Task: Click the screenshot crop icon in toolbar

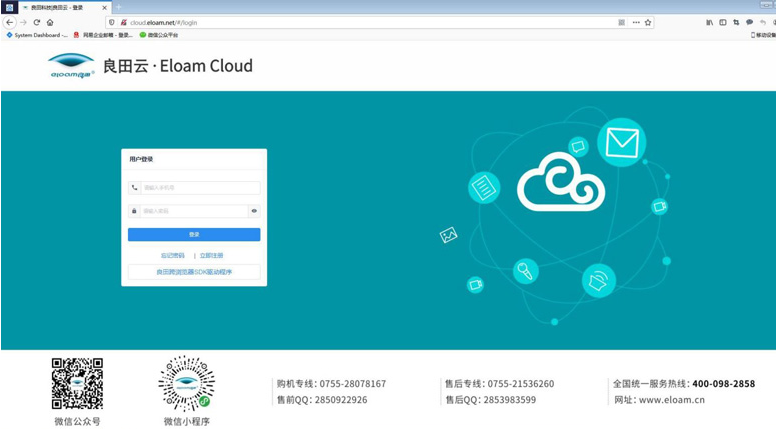Action: pyautogui.click(x=736, y=22)
